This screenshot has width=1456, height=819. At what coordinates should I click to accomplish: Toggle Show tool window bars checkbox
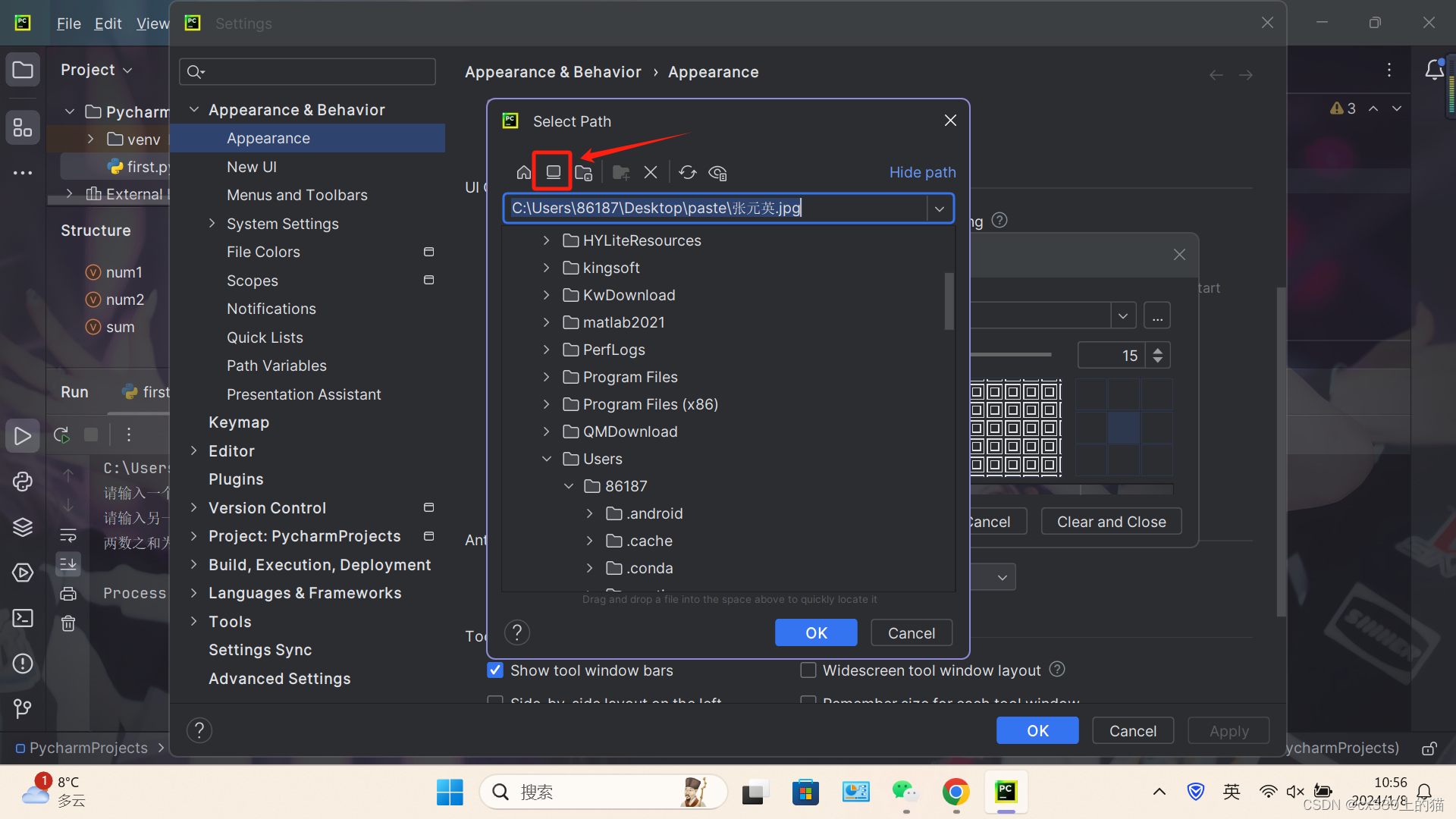[495, 670]
